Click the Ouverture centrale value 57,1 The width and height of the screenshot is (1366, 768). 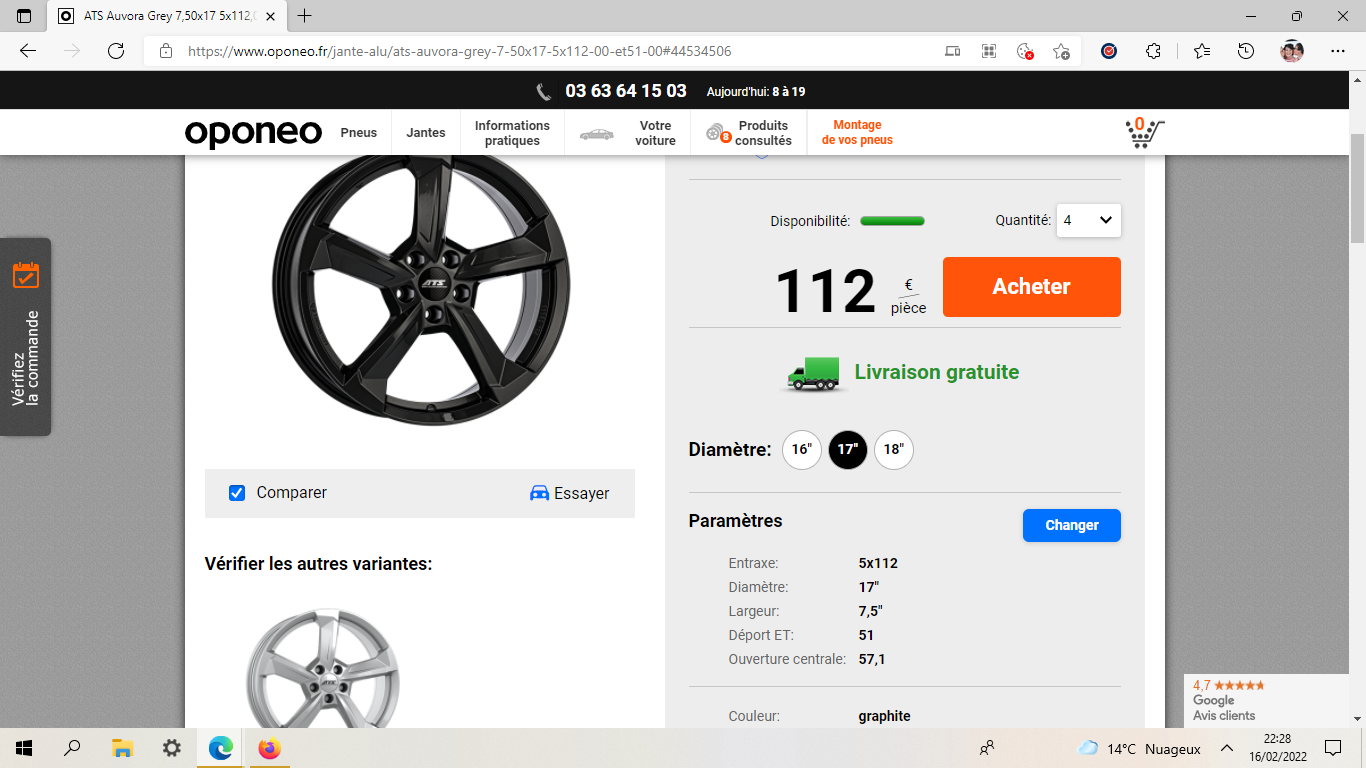[x=872, y=659]
